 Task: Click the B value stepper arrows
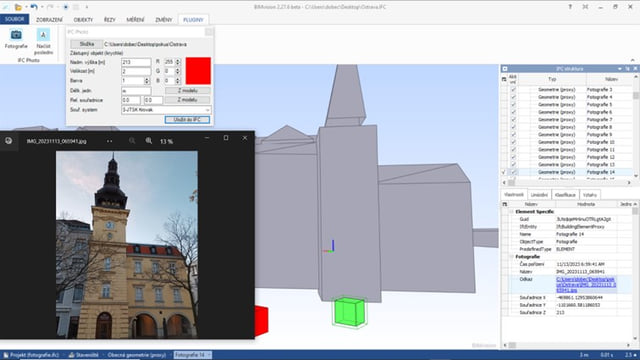pyautogui.click(x=178, y=81)
